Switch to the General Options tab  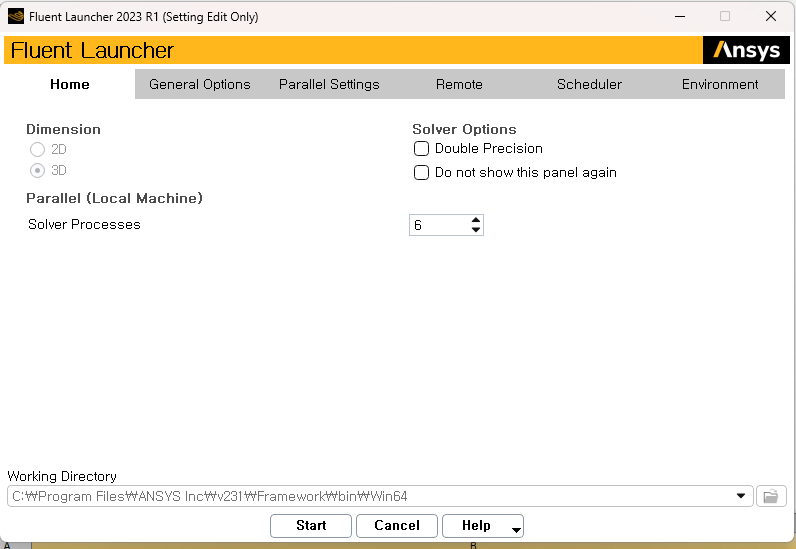[x=200, y=84]
